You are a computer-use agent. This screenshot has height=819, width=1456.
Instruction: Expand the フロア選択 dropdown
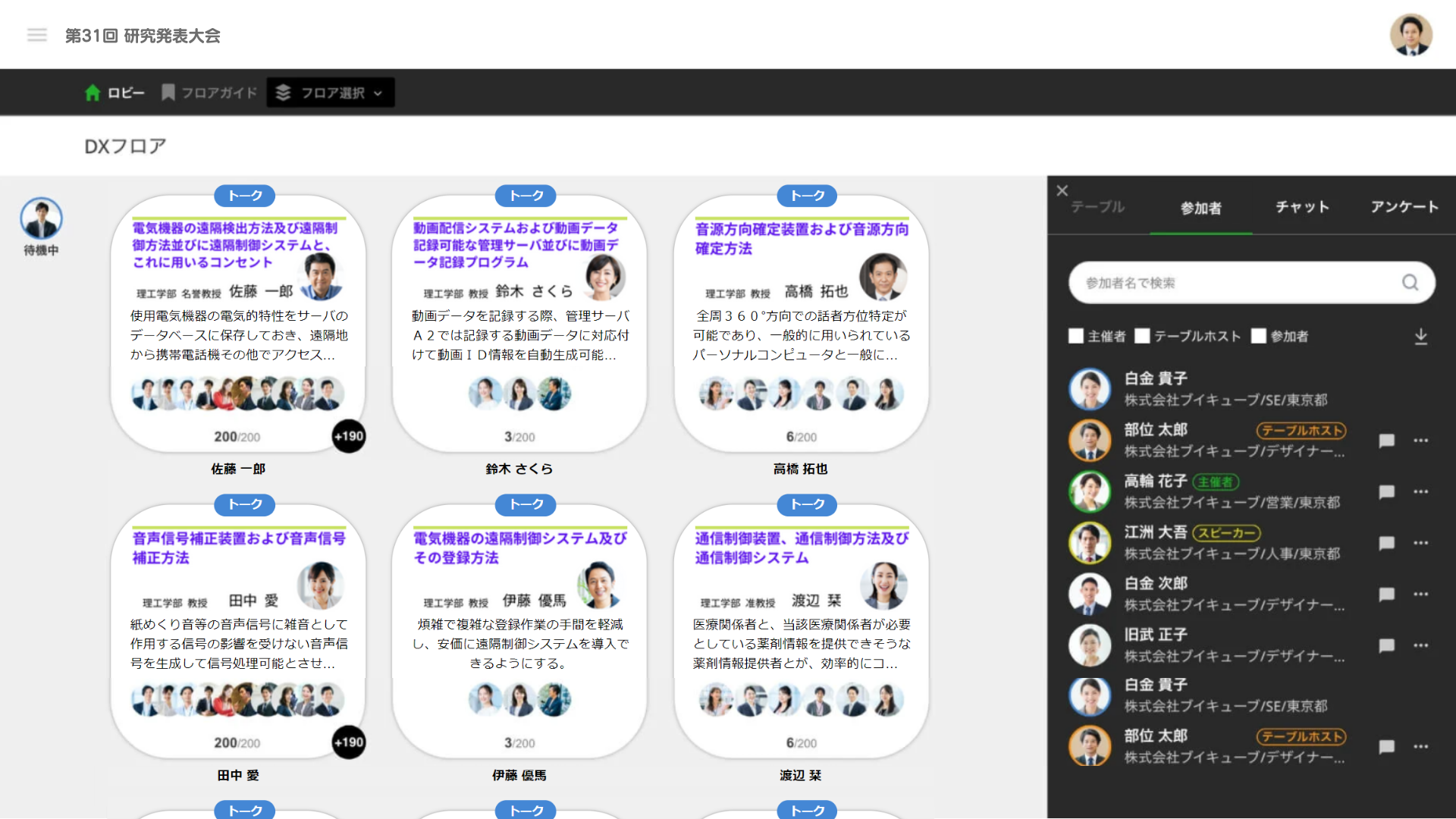(330, 92)
